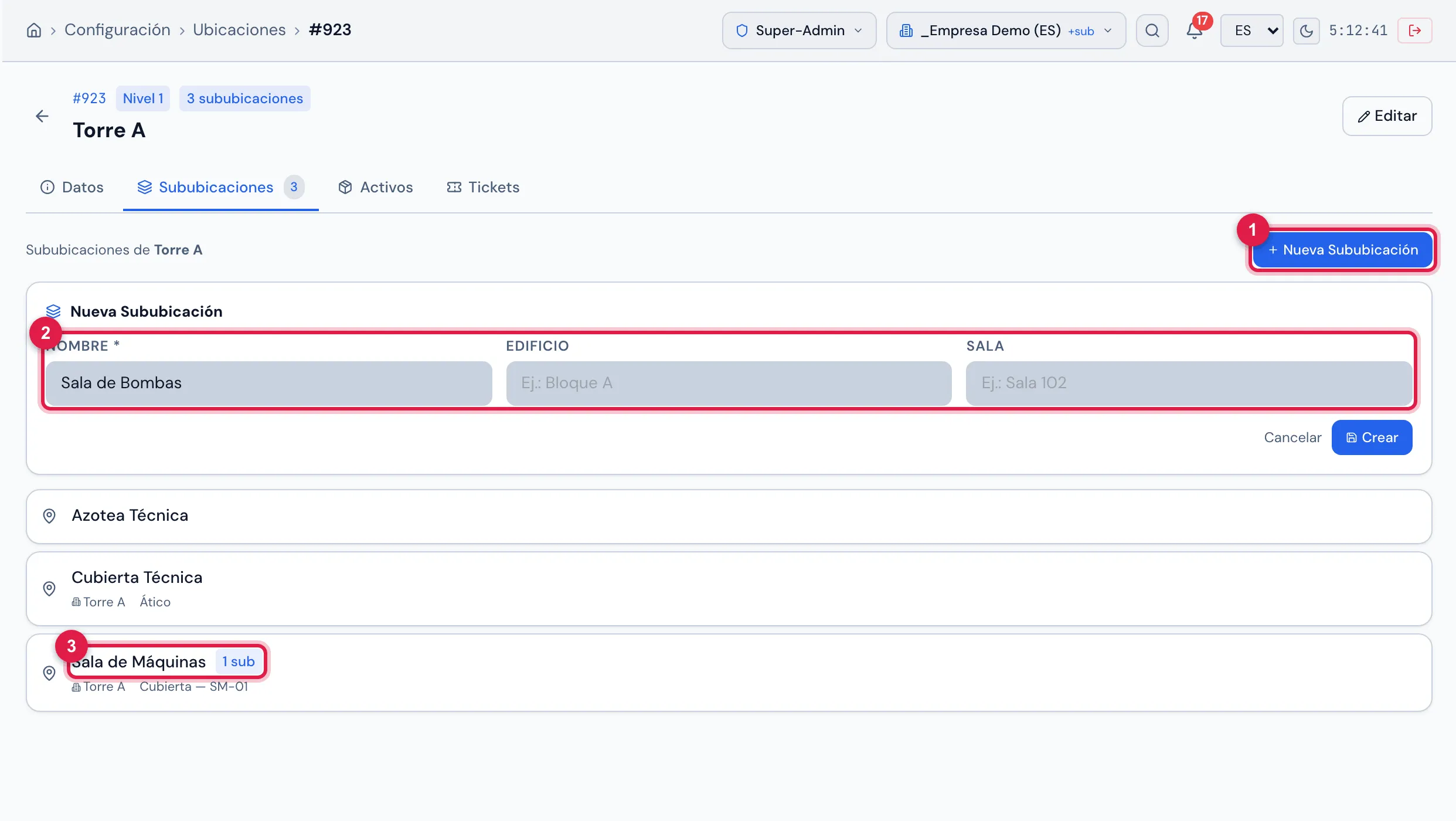Focus the Nombre field with Sala de Bombas
1456x821 pixels.
click(x=268, y=383)
